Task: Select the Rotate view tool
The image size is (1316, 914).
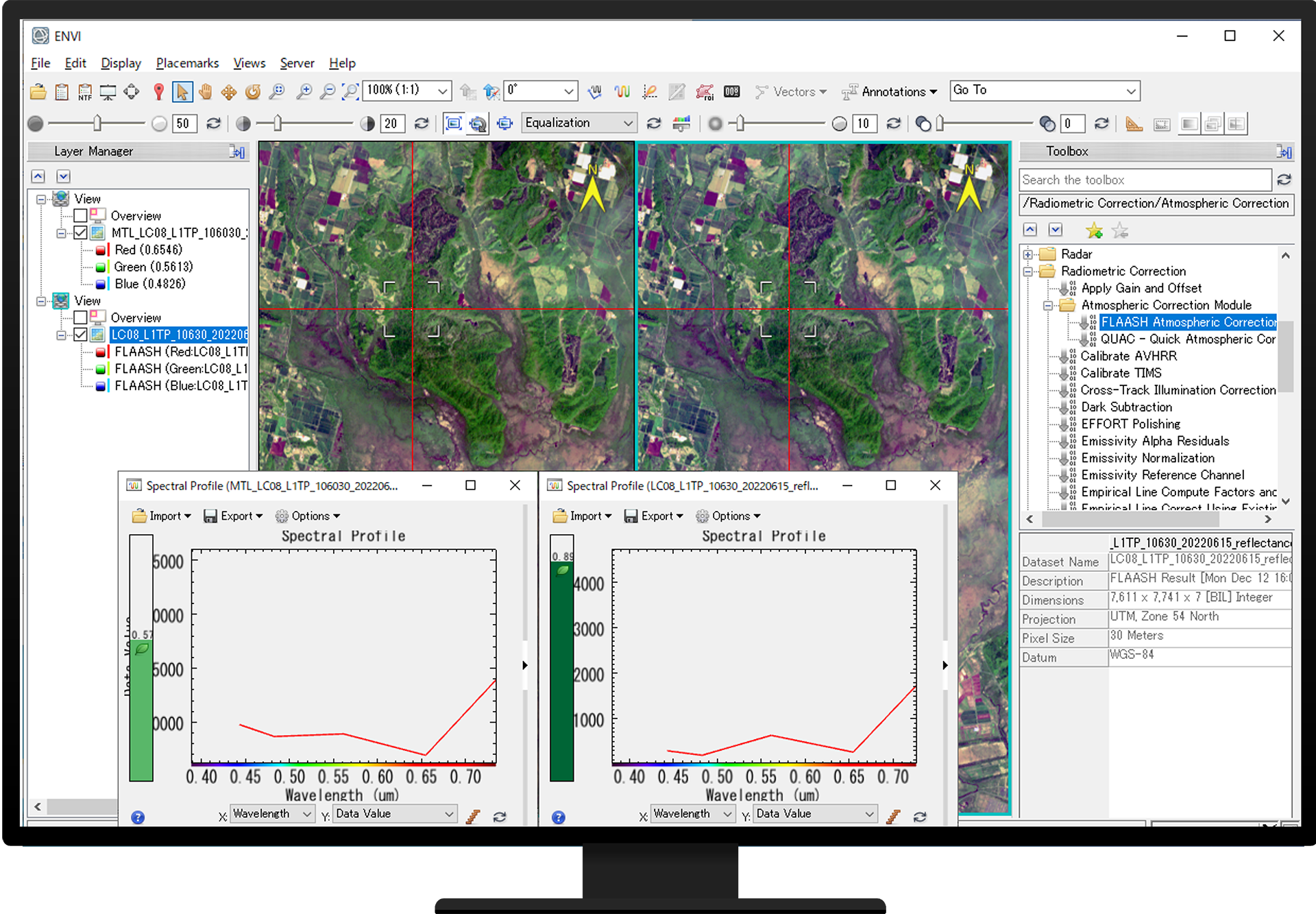Action: tap(253, 91)
